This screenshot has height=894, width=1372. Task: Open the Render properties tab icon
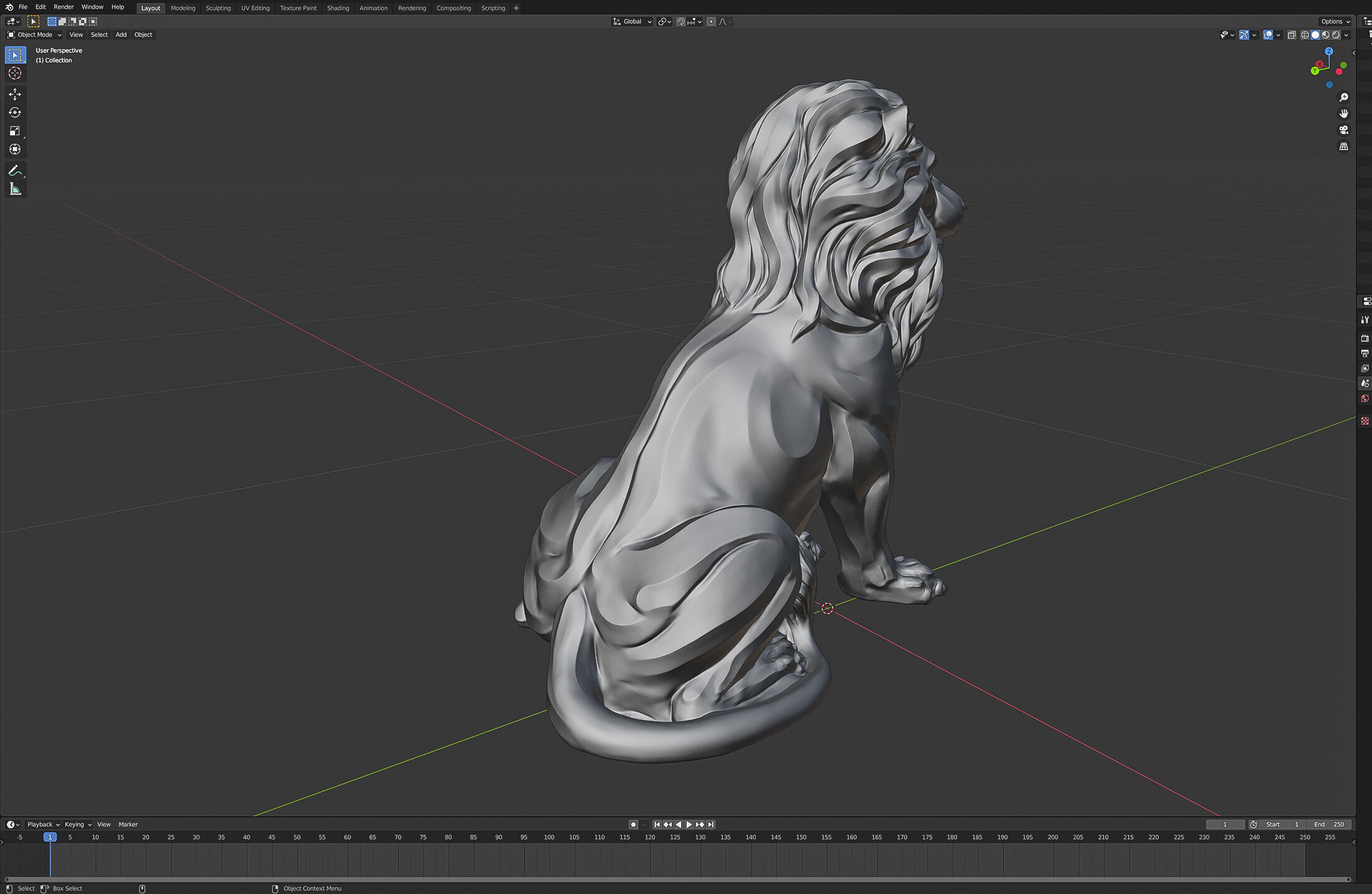tap(1365, 338)
